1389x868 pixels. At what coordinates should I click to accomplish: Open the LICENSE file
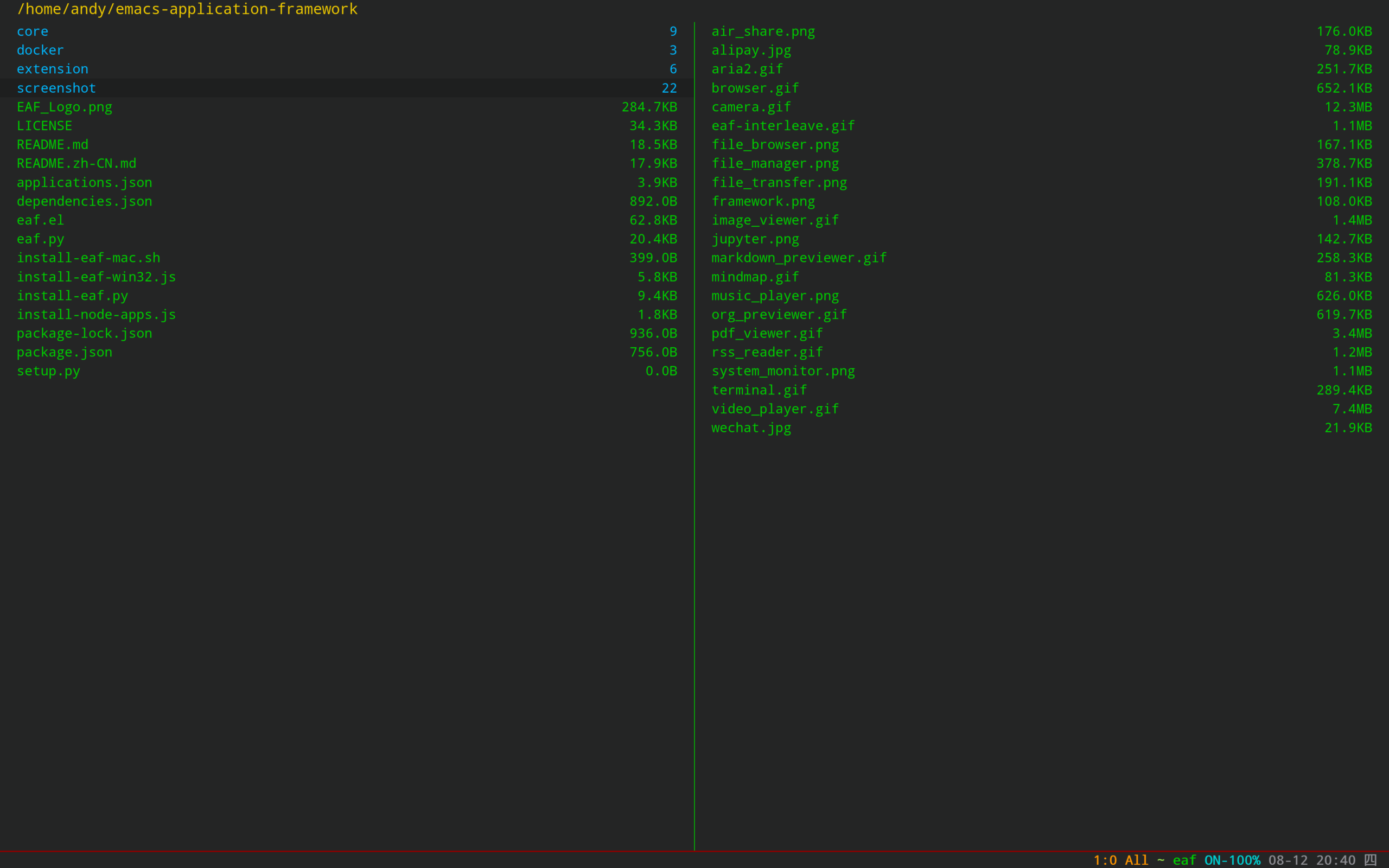click(x=44, y=126)
